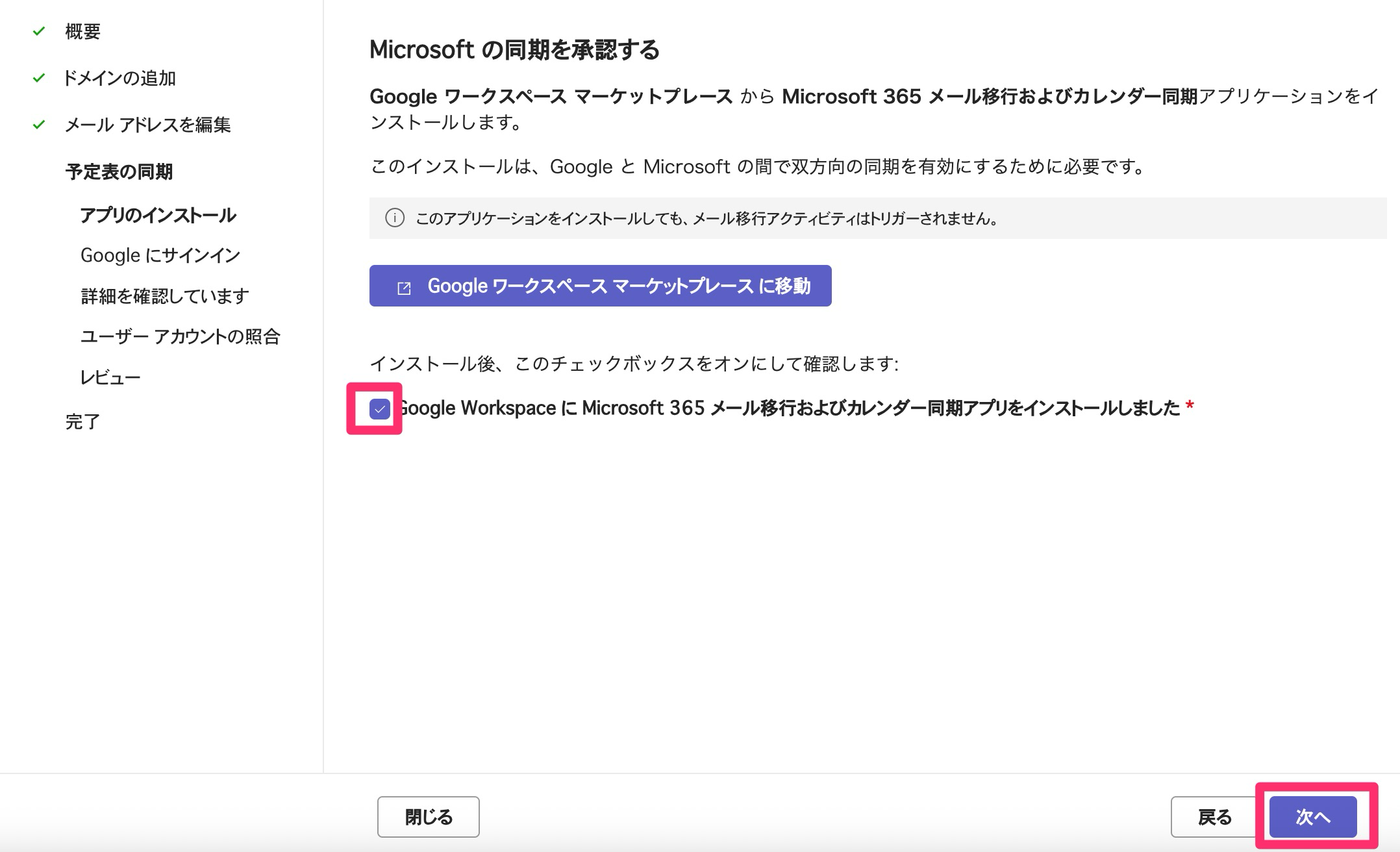Viewport: 1400px width, 852px height.
Task: Click the external-link icon on marketplace button
Action: coord(404,287)
